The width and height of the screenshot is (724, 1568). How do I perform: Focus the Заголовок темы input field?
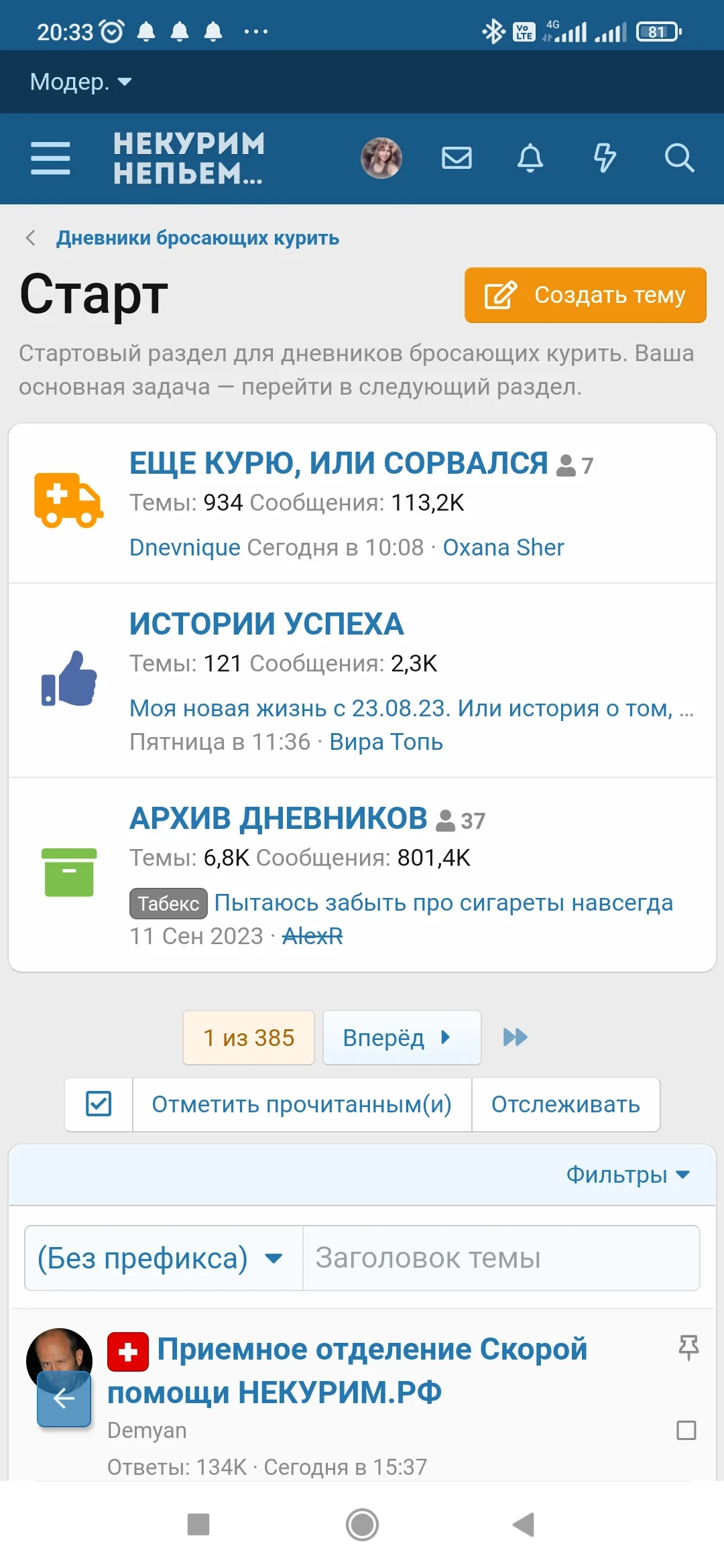coord(501,1258)
